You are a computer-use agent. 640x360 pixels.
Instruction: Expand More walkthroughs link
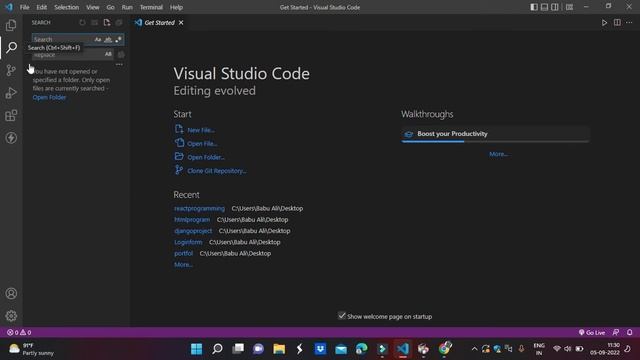point(498,154)
